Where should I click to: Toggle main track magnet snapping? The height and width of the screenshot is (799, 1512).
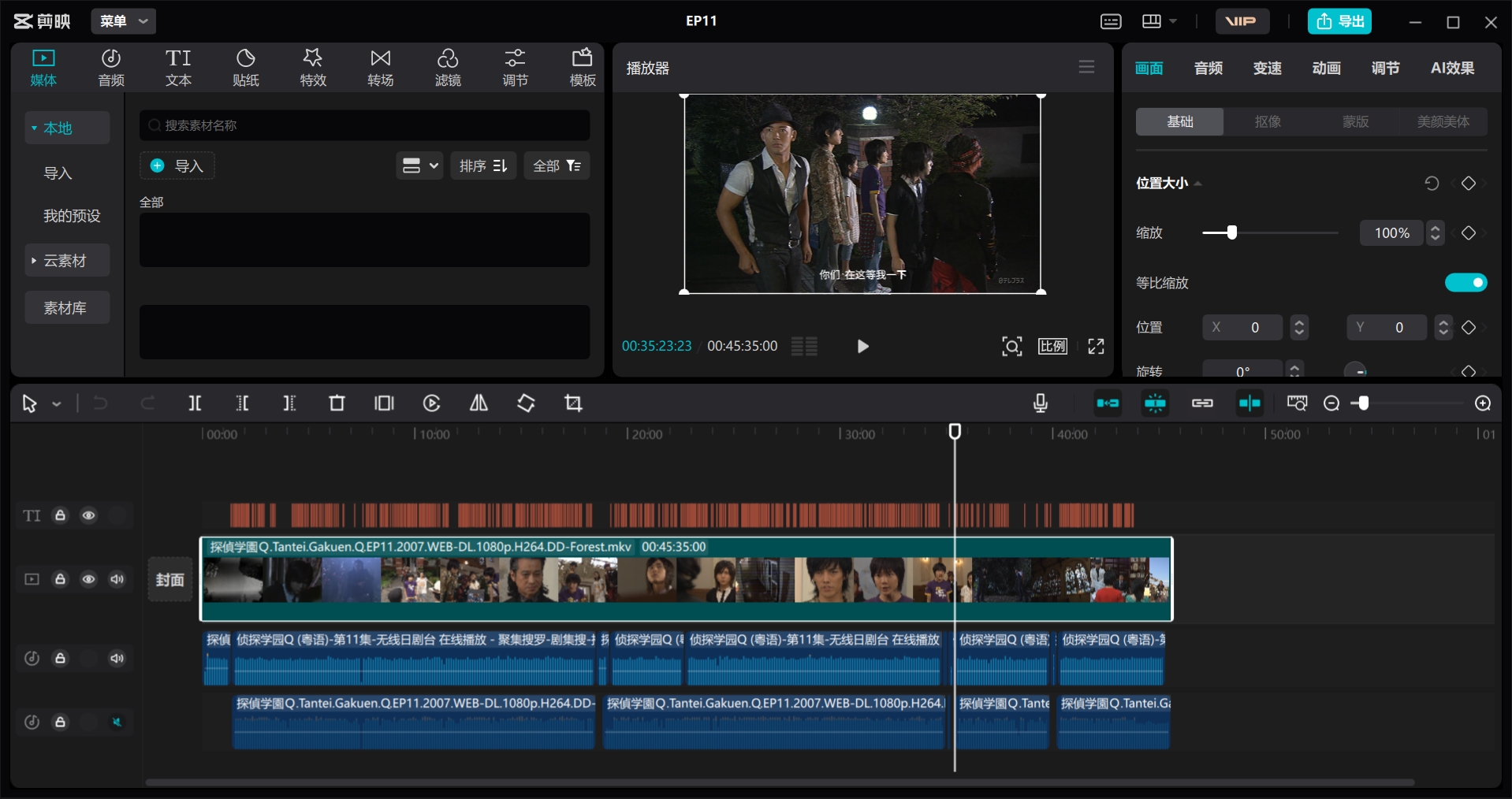click(x=1108, y=403)
